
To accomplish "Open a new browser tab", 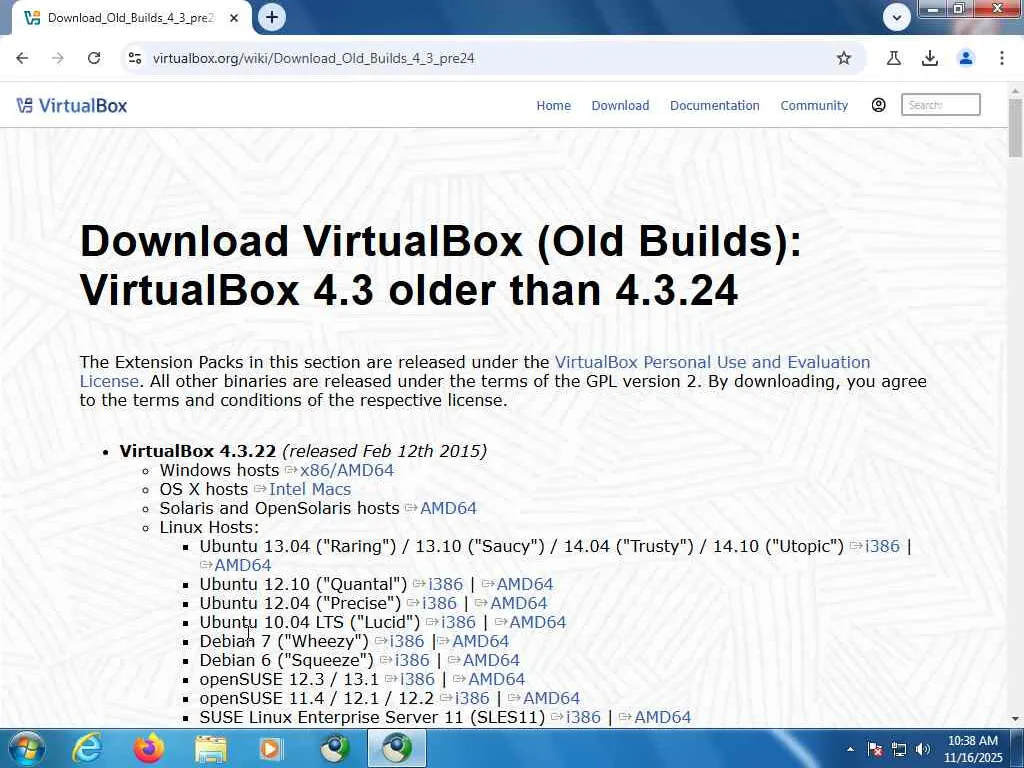I will (272, 18).
